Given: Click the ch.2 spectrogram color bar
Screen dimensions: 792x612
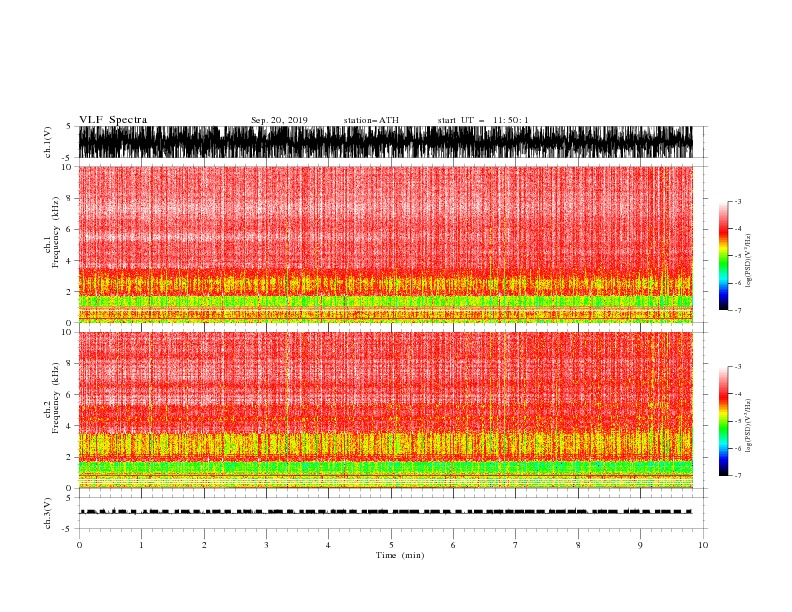Looking at the screenshot, I should 723,421.
